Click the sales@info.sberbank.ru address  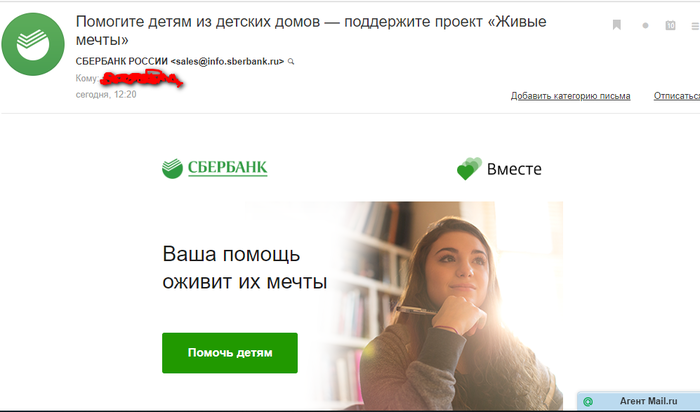pos(227,62)
